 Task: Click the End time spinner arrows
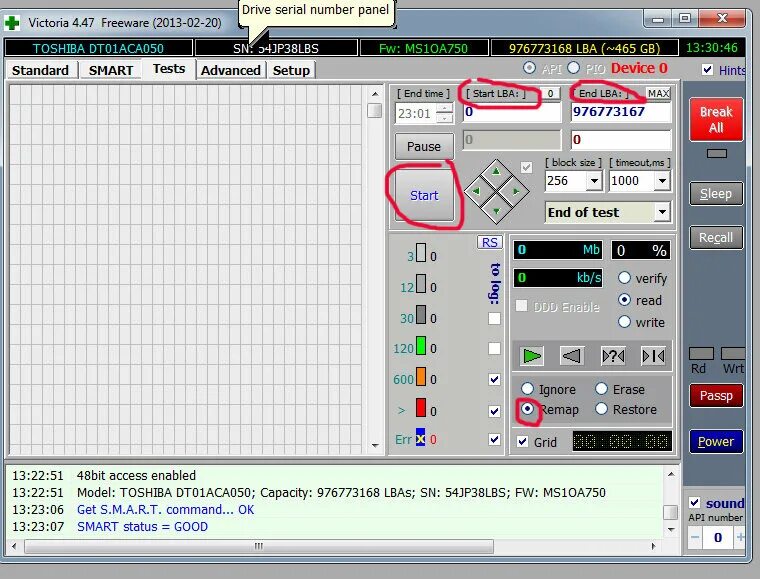tap(444, 113)
